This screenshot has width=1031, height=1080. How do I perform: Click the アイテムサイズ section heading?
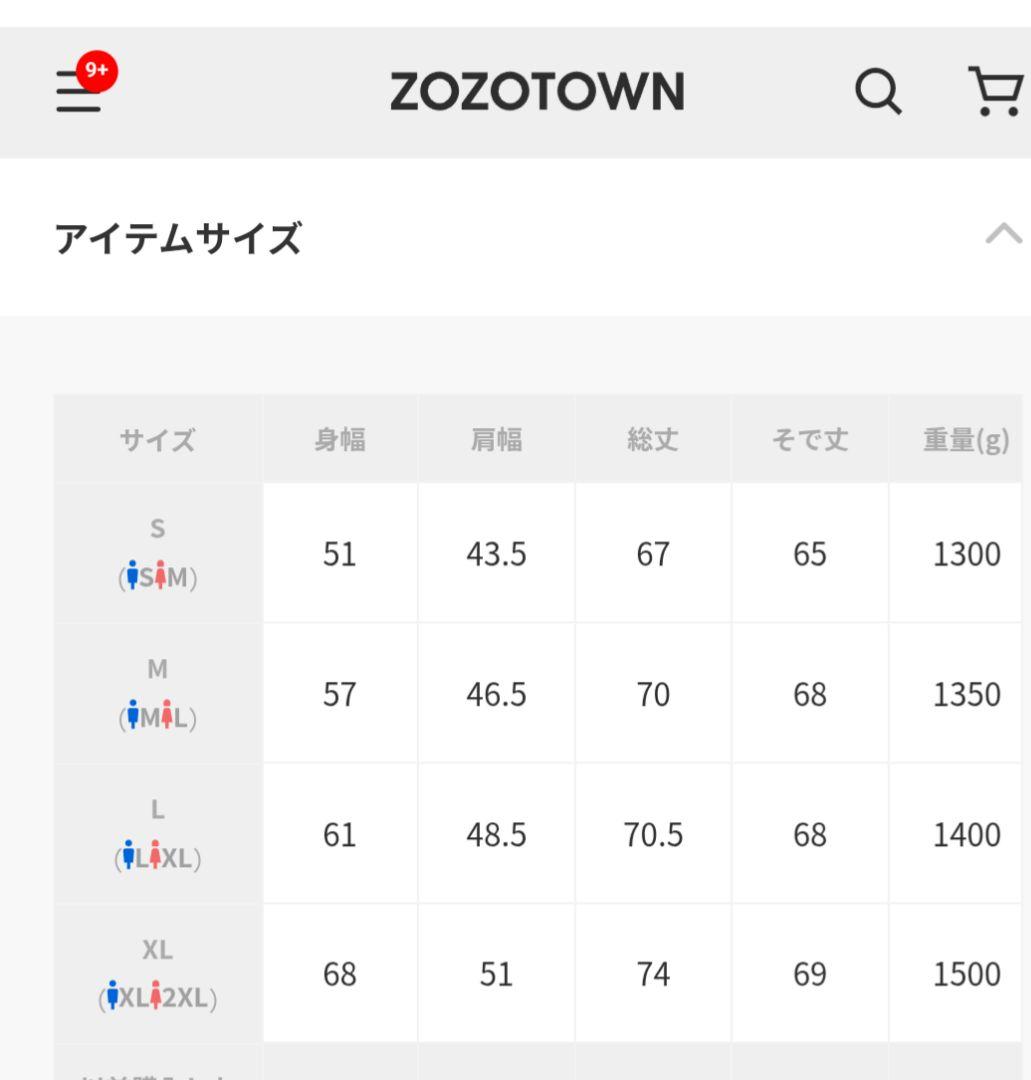178,238
